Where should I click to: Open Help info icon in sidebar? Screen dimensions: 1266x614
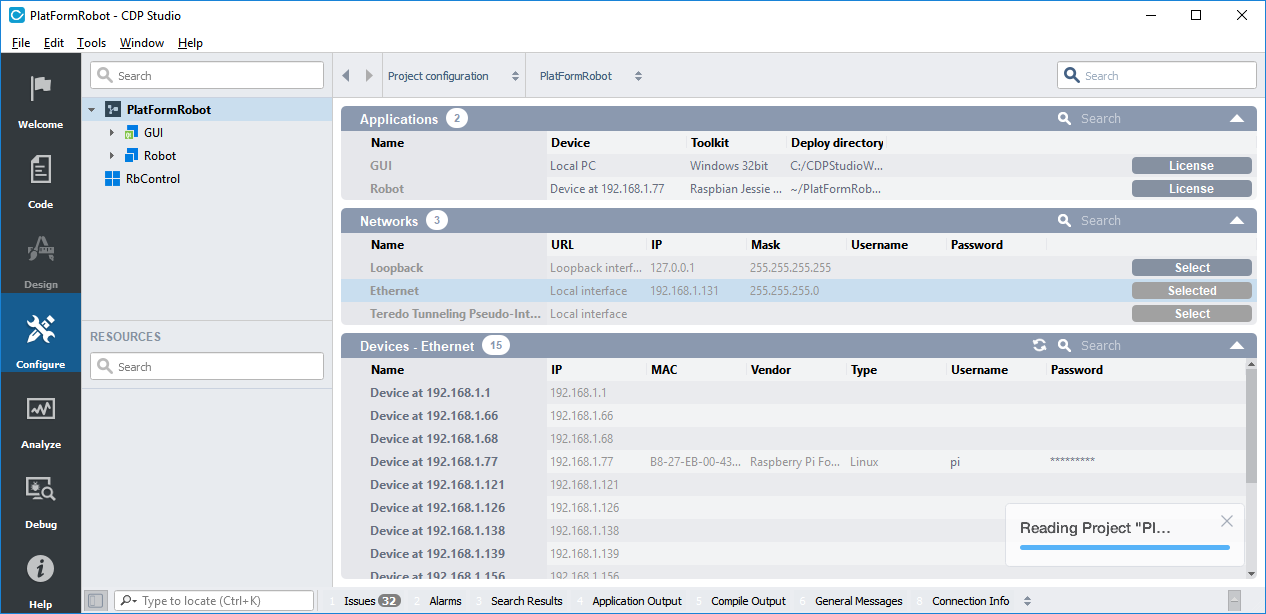[x=40, y=569]
